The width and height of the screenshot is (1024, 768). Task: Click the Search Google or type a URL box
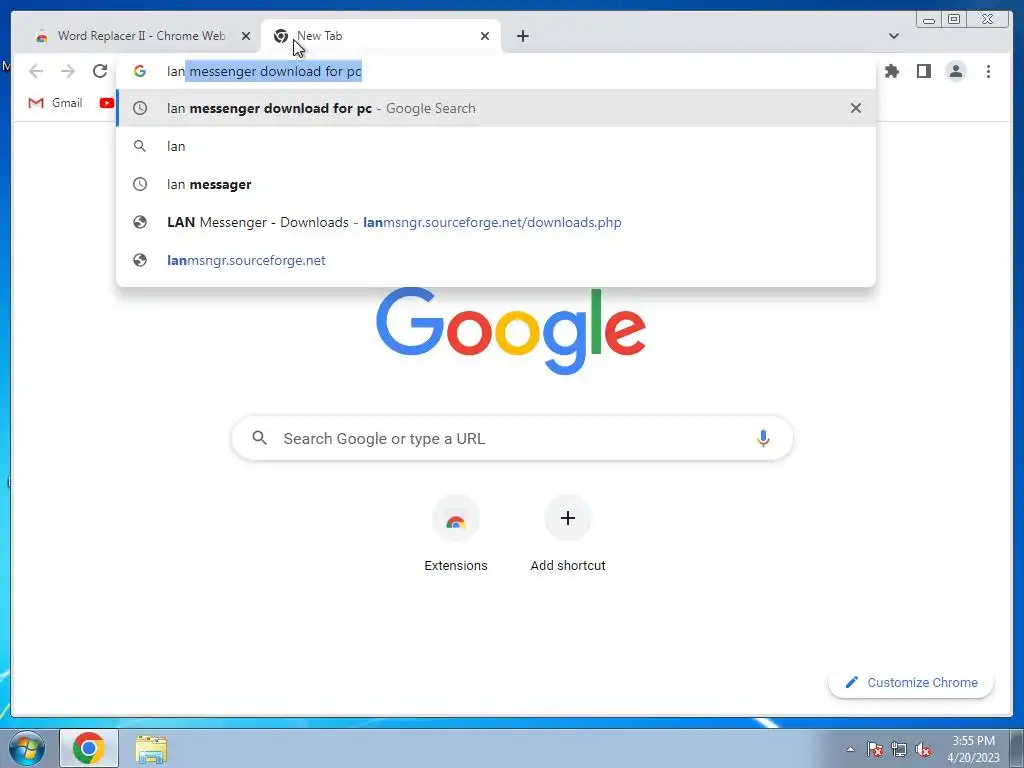[512, 438]
